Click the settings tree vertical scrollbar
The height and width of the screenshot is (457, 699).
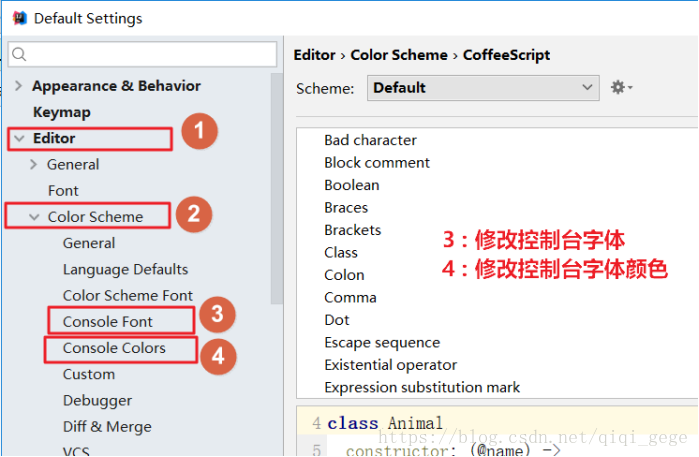(x=278, y=200)
